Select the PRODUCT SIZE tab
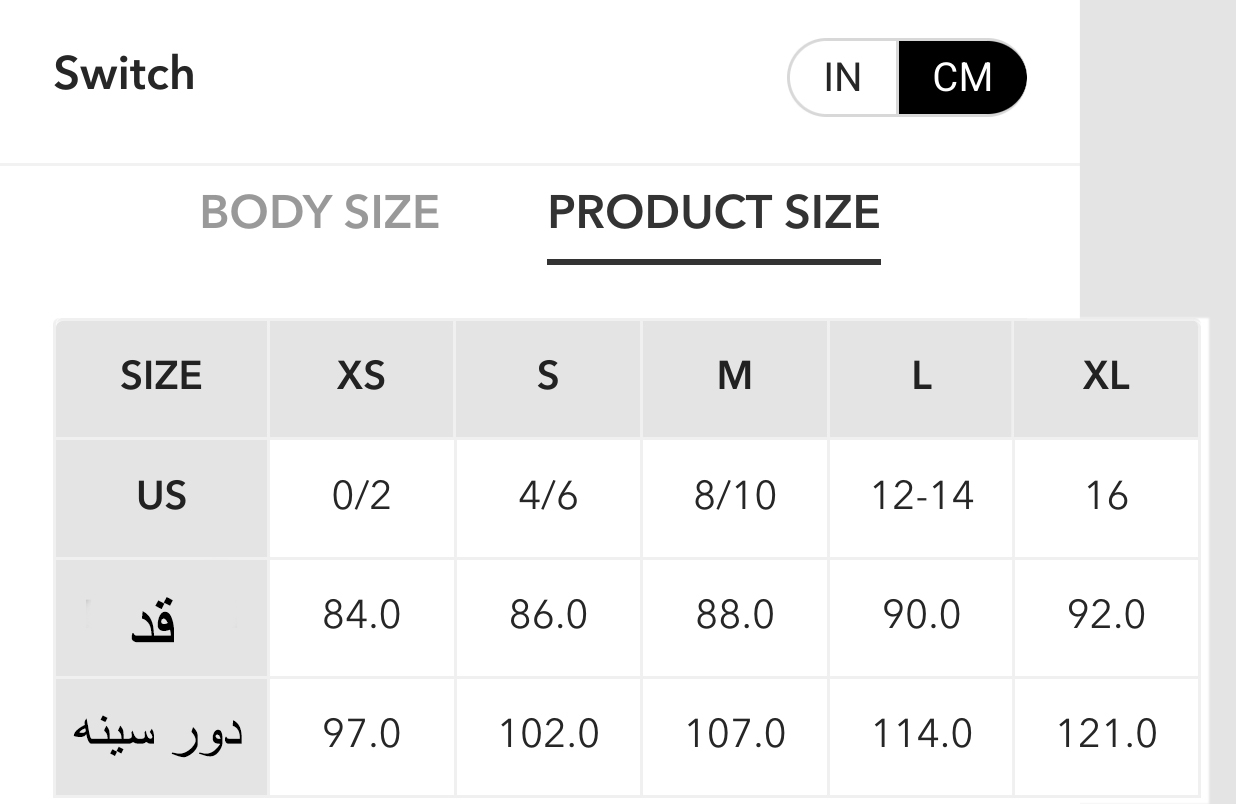This screenshot has height=804, width=1236. point(714,213)
